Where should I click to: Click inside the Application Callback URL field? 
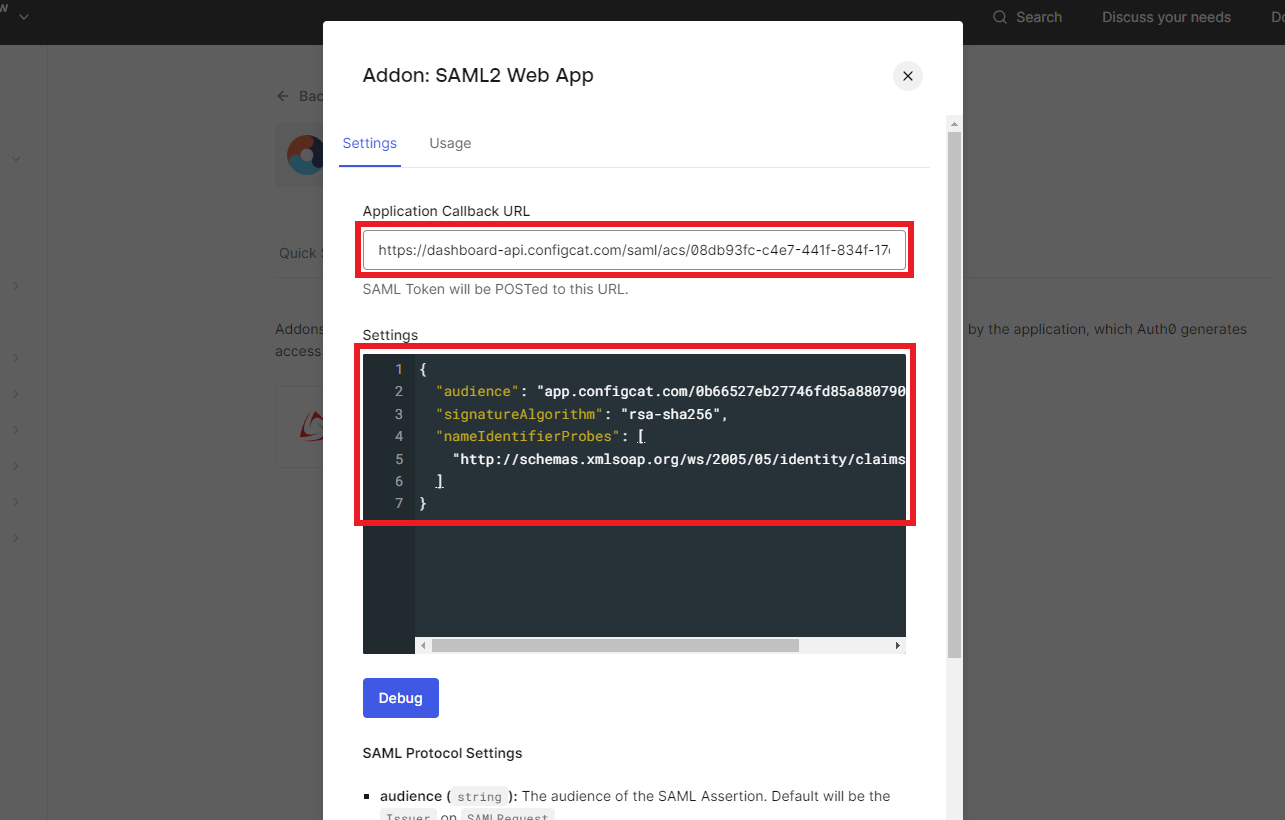pyautogui.click(x=634, y=249)
